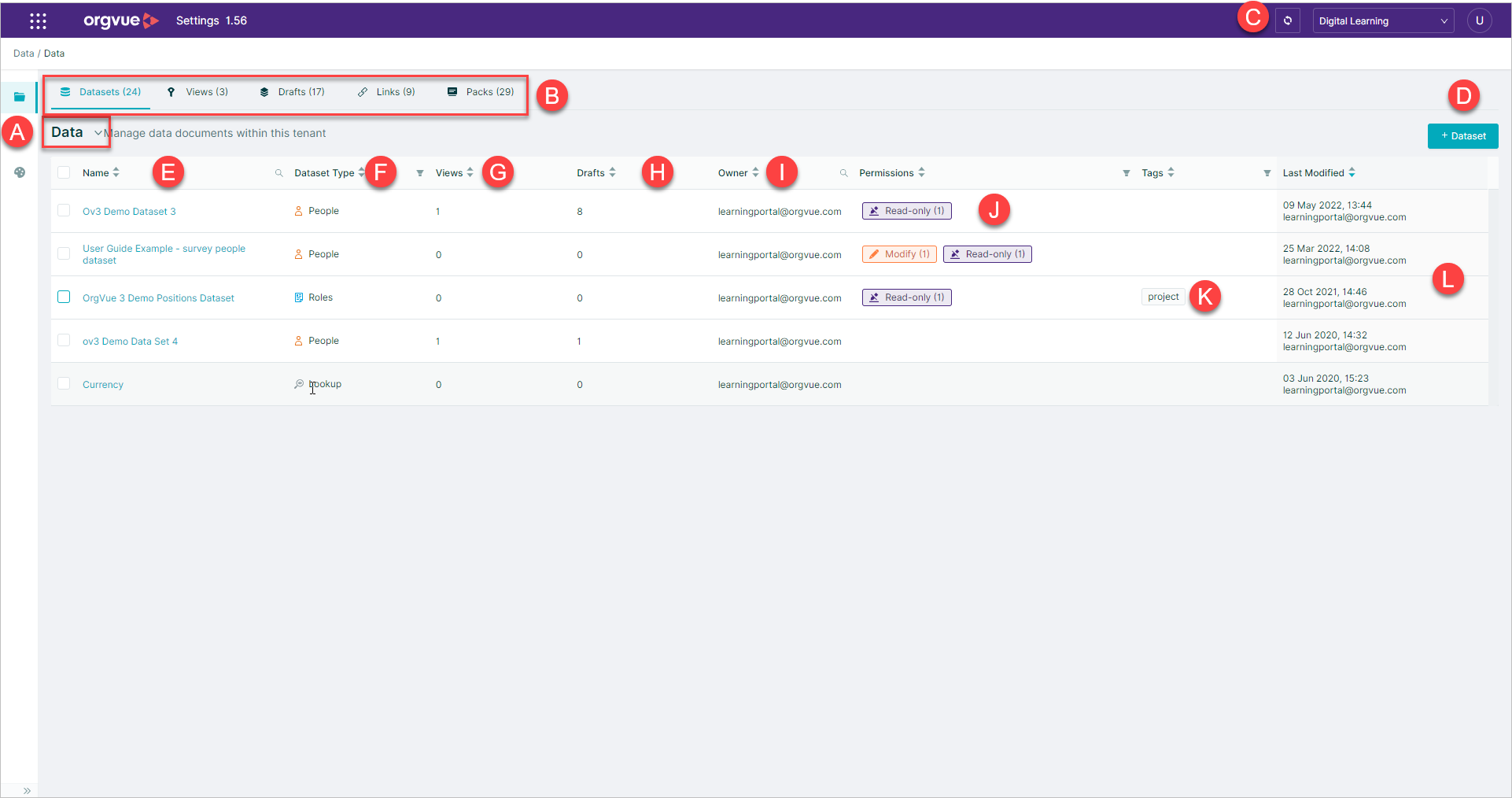Image resolution: width=1512 pixels, height=798 pixels.
Task: Click the Modify (1) permission badge
Action: [x=899, y=254]
